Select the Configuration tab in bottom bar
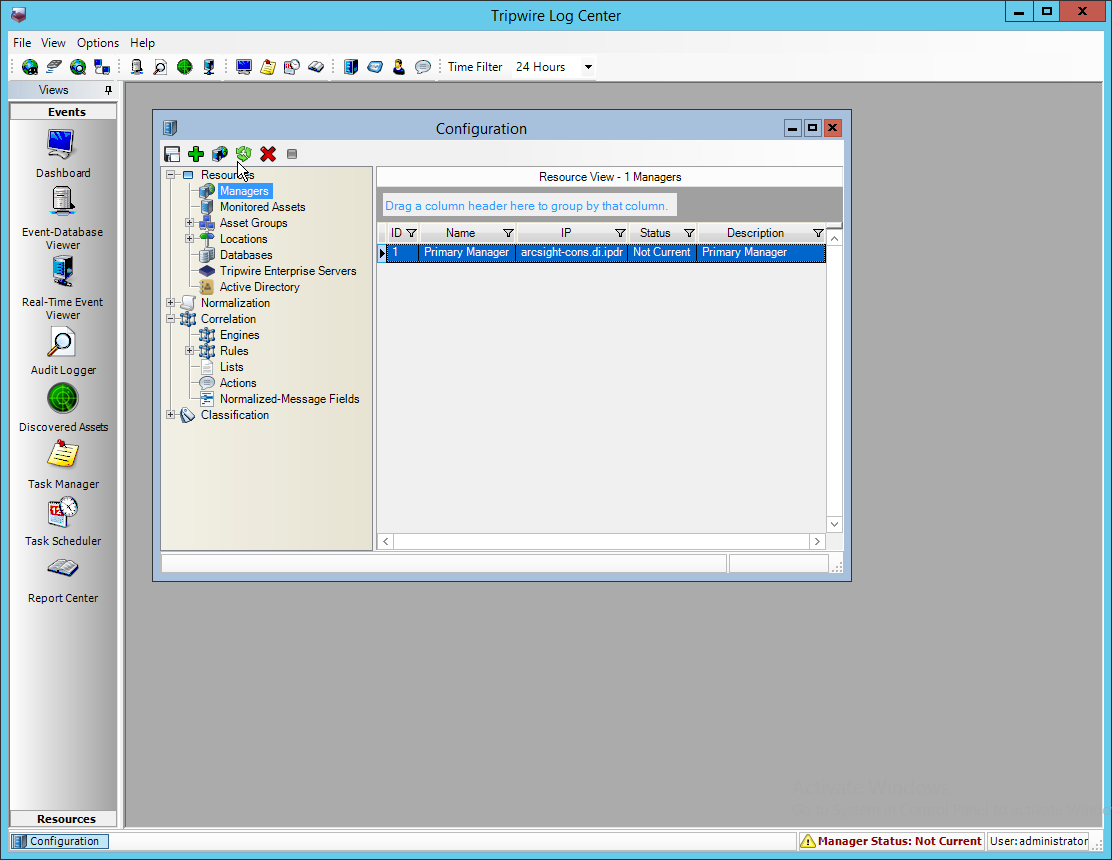The image size is (1112, 860). (x=60, y=841)
